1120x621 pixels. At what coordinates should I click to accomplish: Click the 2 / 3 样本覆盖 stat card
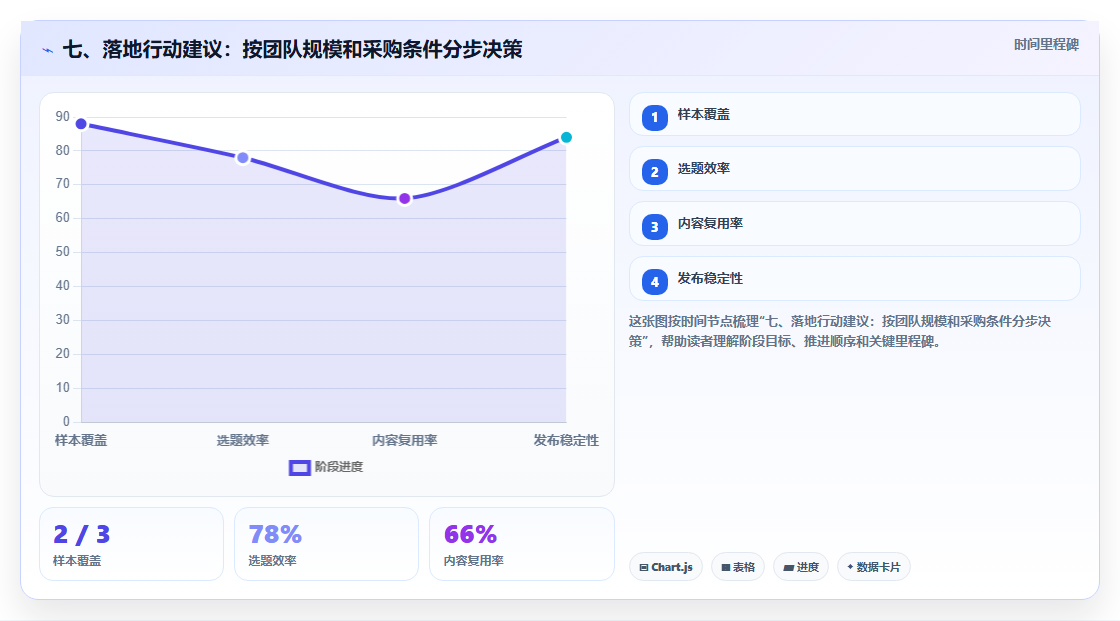click(131, 544)
